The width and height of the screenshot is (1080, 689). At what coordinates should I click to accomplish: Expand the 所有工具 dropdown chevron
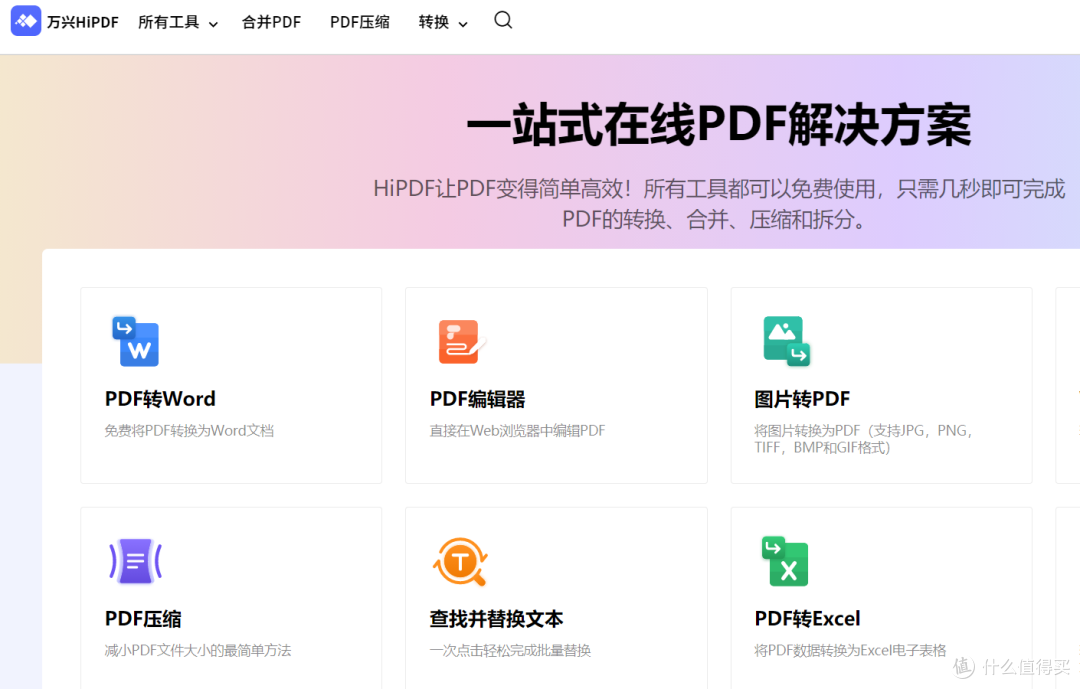214,24
